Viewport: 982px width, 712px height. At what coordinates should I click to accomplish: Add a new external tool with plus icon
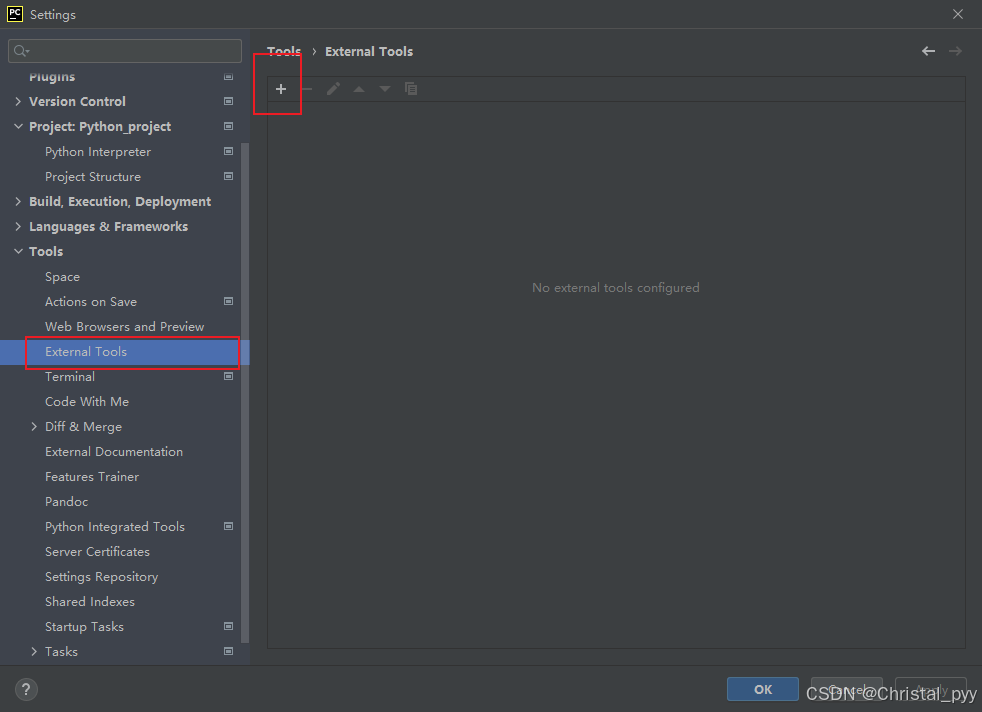(281, 89)
